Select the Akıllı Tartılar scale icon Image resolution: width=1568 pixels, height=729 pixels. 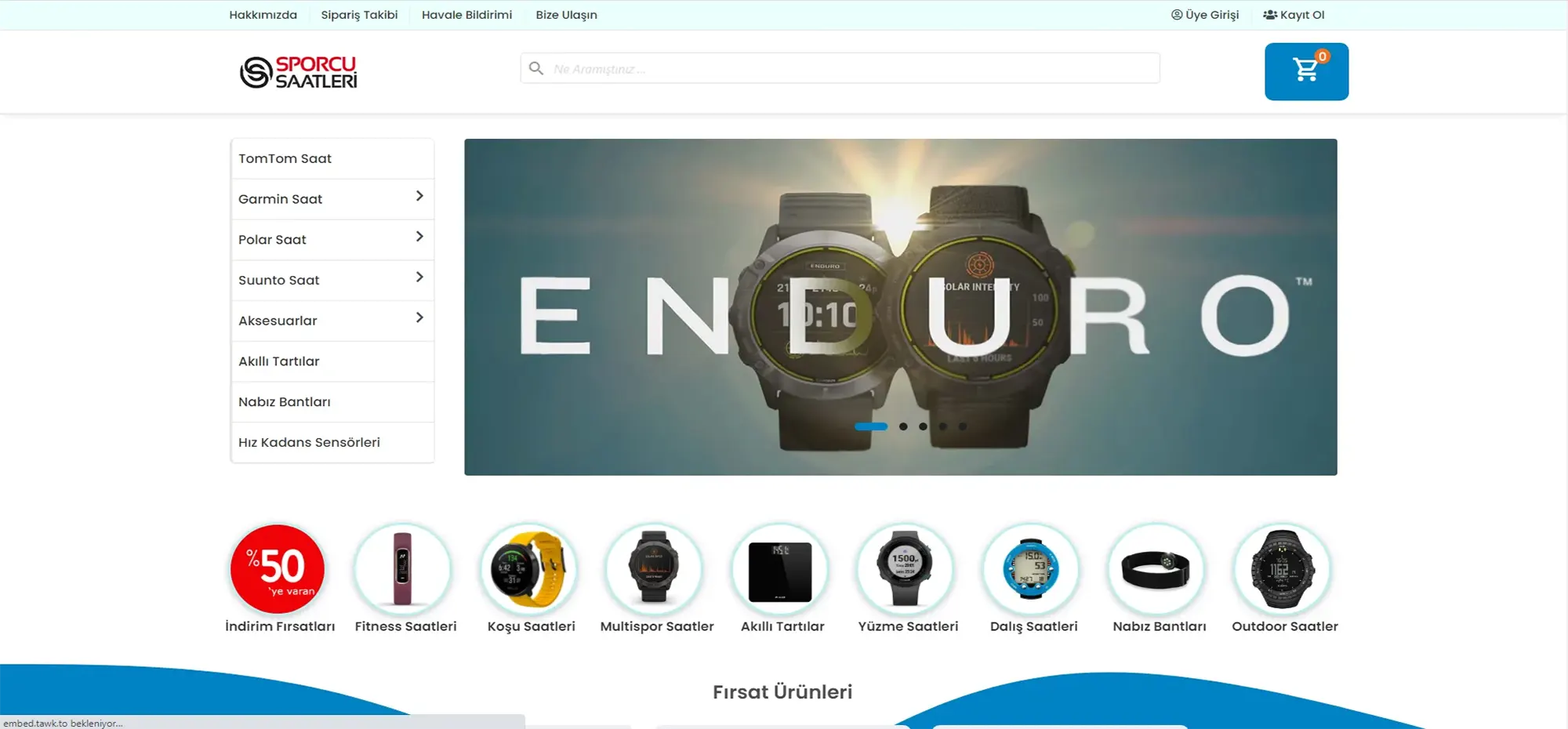(780, 569)
